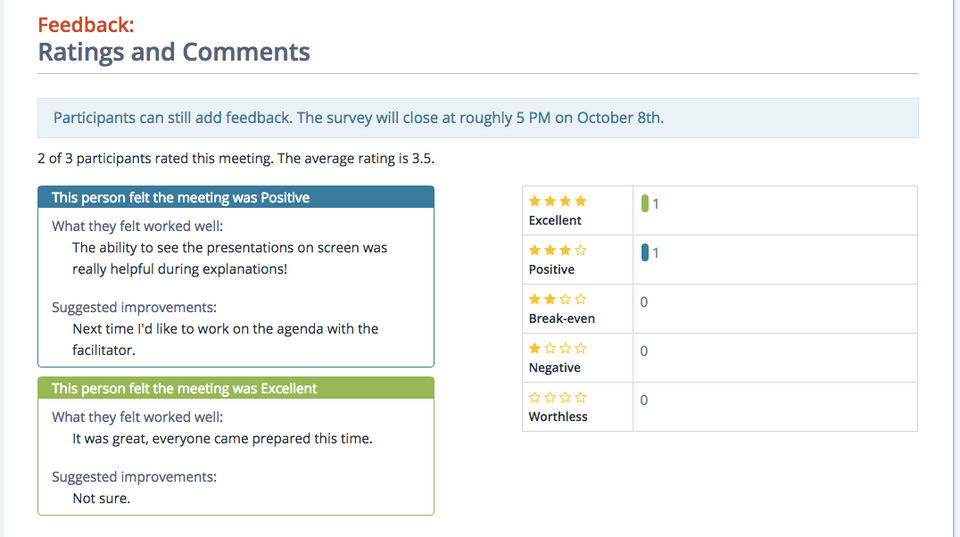The width and height of the screenshot is (960, 537).
Task: Click the four-star Excellent rating icon
Action: [x=558, y=201]
